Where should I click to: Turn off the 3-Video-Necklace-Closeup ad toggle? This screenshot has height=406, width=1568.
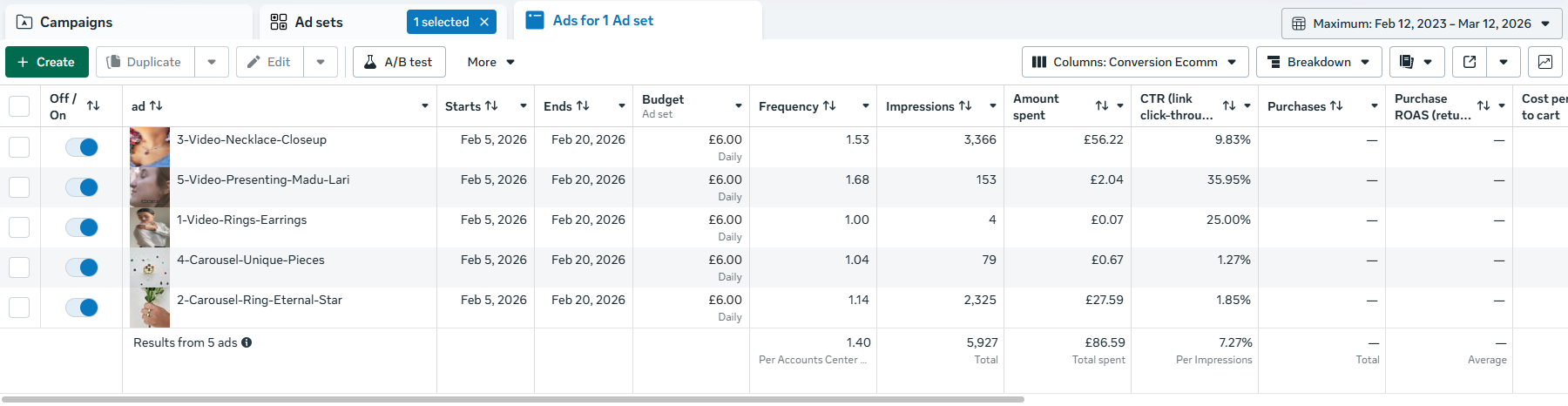[x=83, y=147]
